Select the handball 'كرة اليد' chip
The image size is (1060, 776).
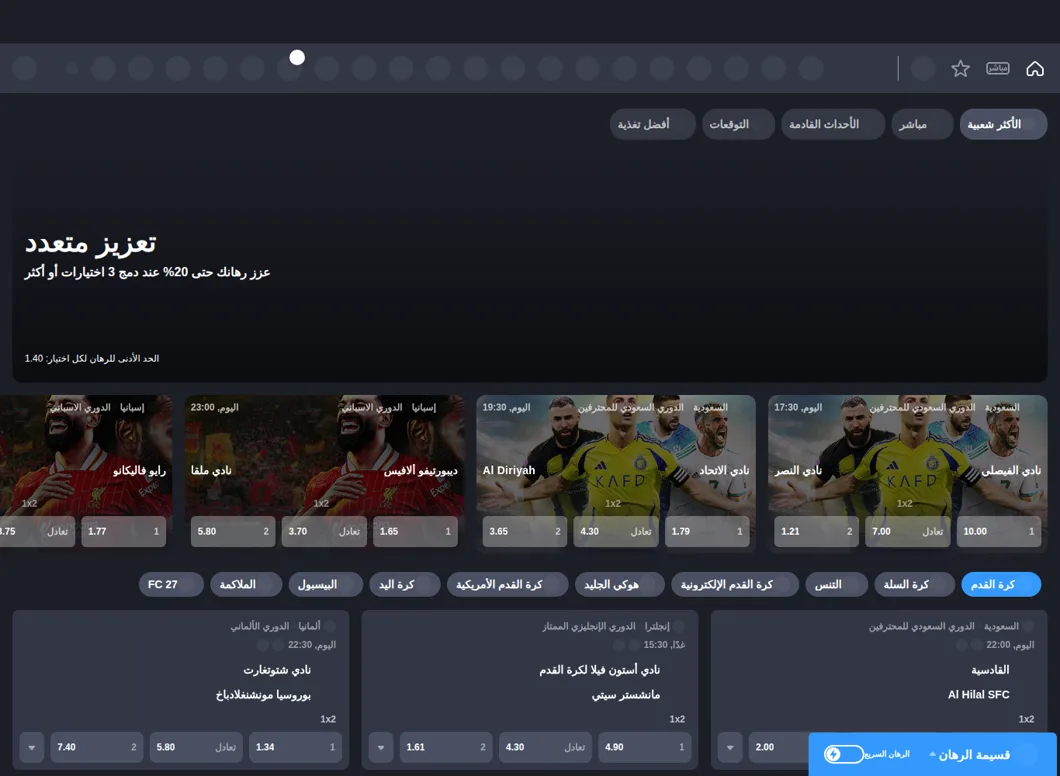[405, 585]
